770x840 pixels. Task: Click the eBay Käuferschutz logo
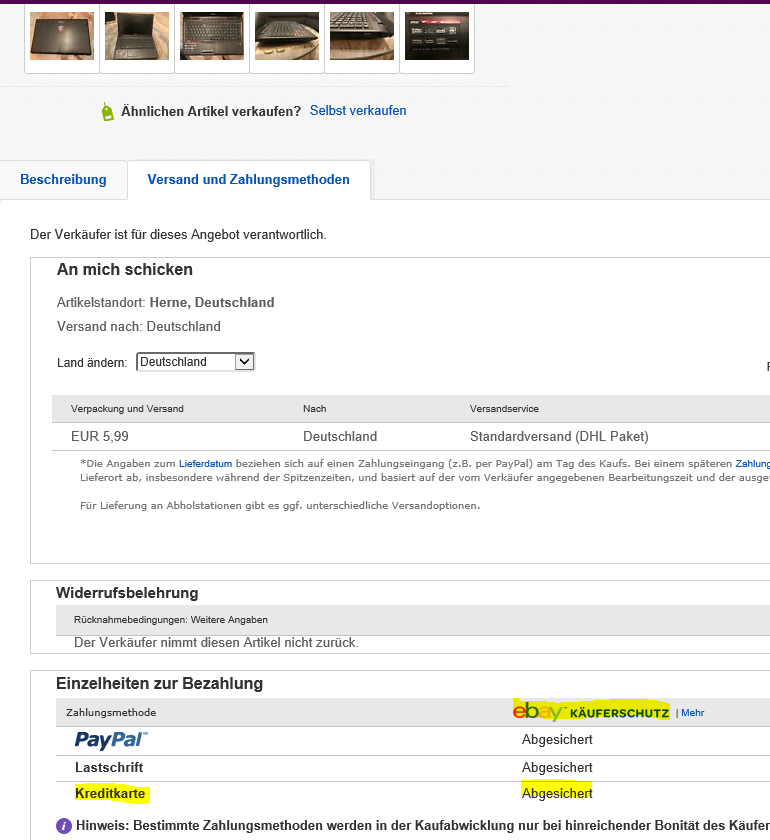coord(590,711)
